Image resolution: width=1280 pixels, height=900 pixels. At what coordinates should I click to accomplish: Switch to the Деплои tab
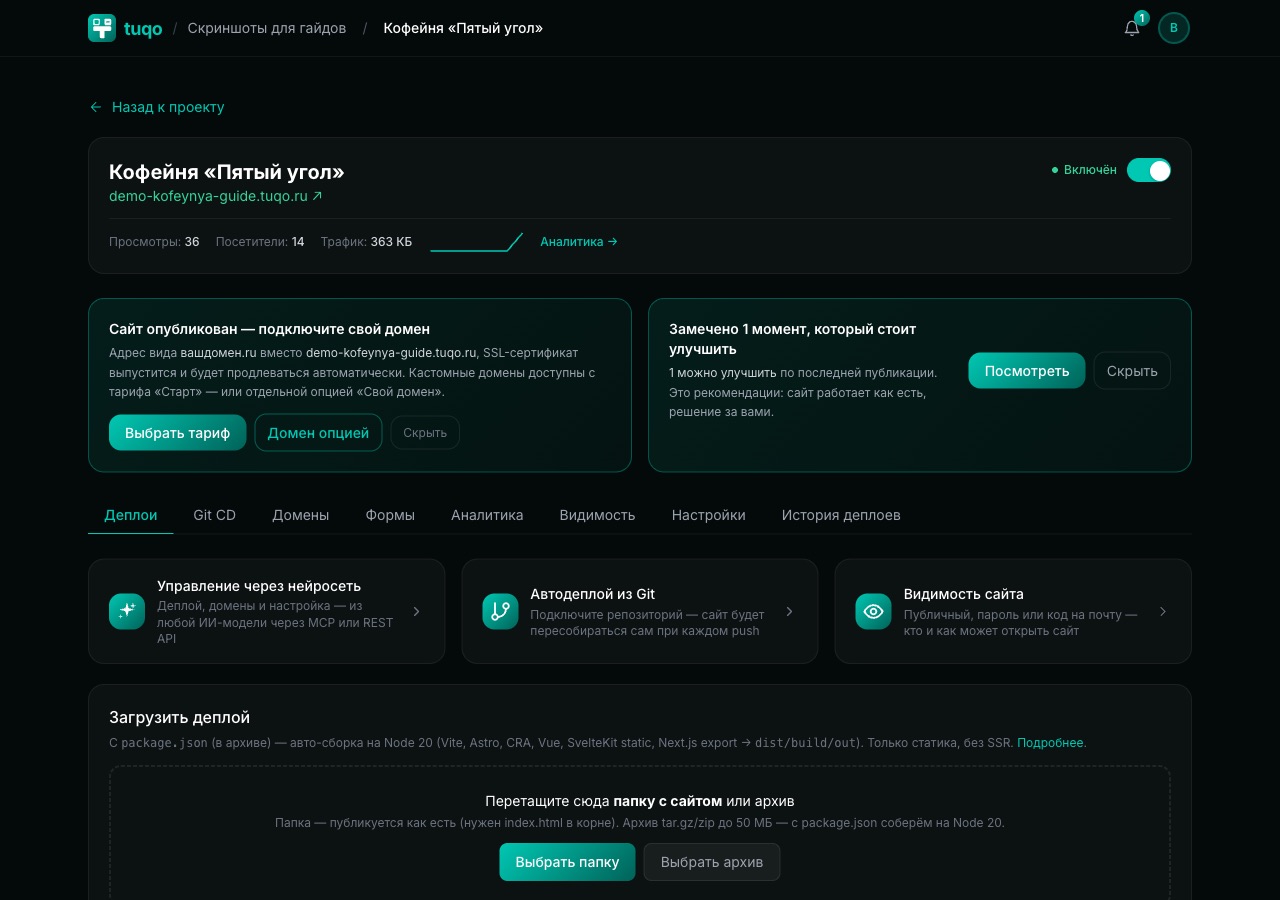pyautogui.click(x=131, y=515)
